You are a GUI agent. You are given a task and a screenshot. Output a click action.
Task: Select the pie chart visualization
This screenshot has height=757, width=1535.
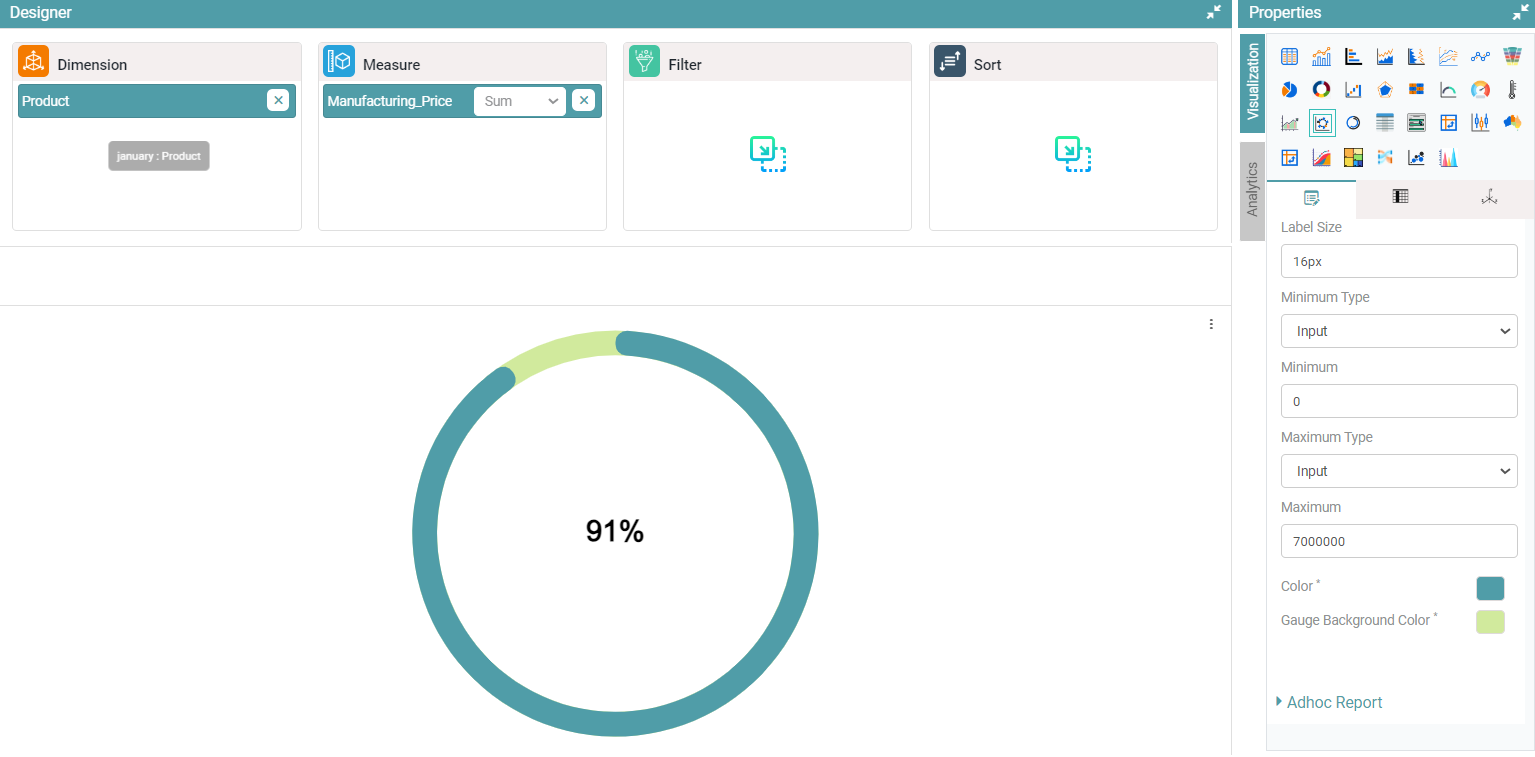point(1289,90)
